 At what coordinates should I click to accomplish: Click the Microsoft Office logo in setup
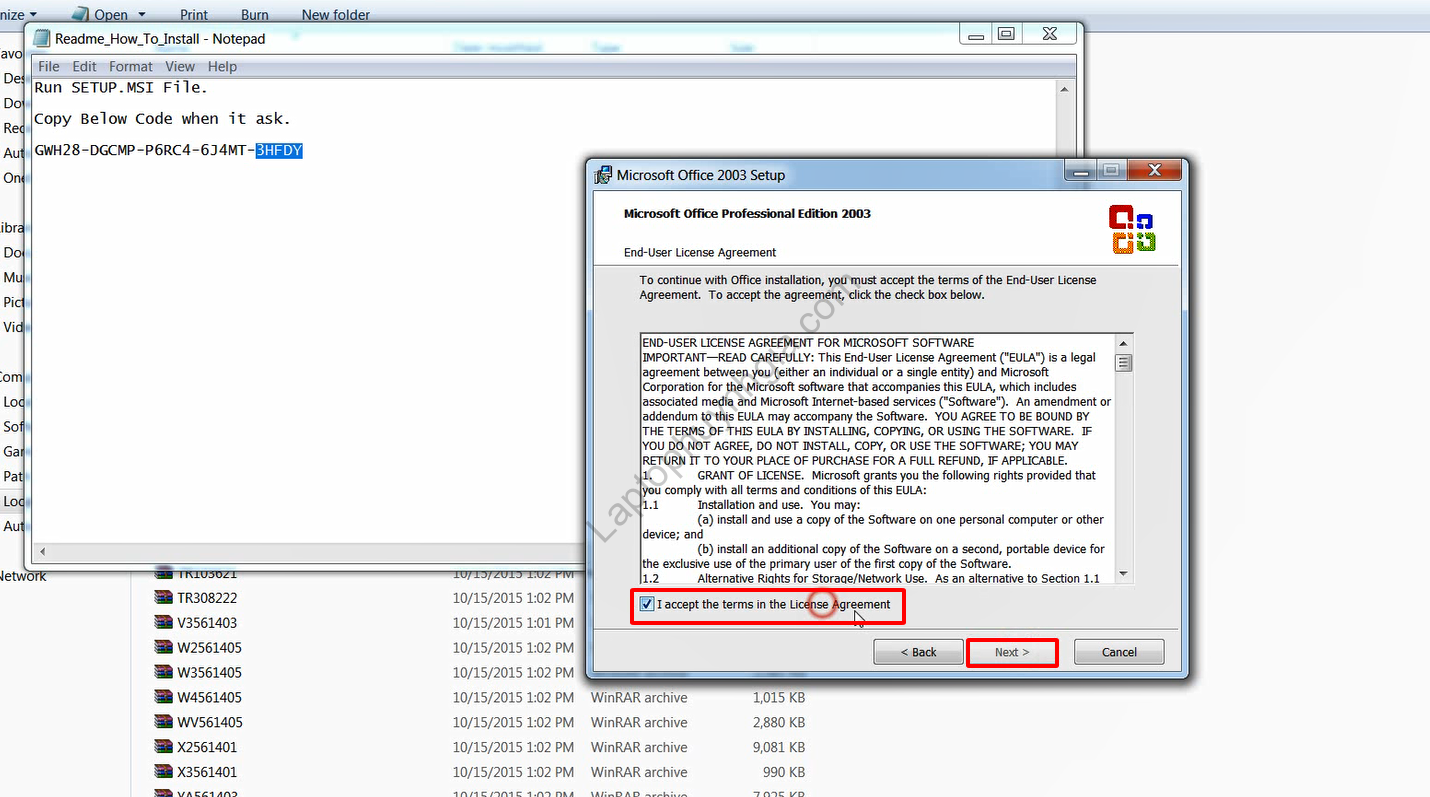(1132, 229)
